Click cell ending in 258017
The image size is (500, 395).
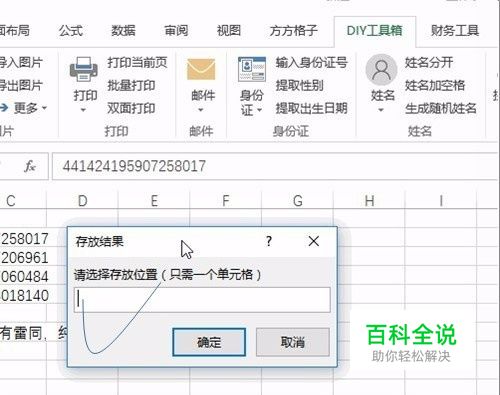[x=23, y=239]
